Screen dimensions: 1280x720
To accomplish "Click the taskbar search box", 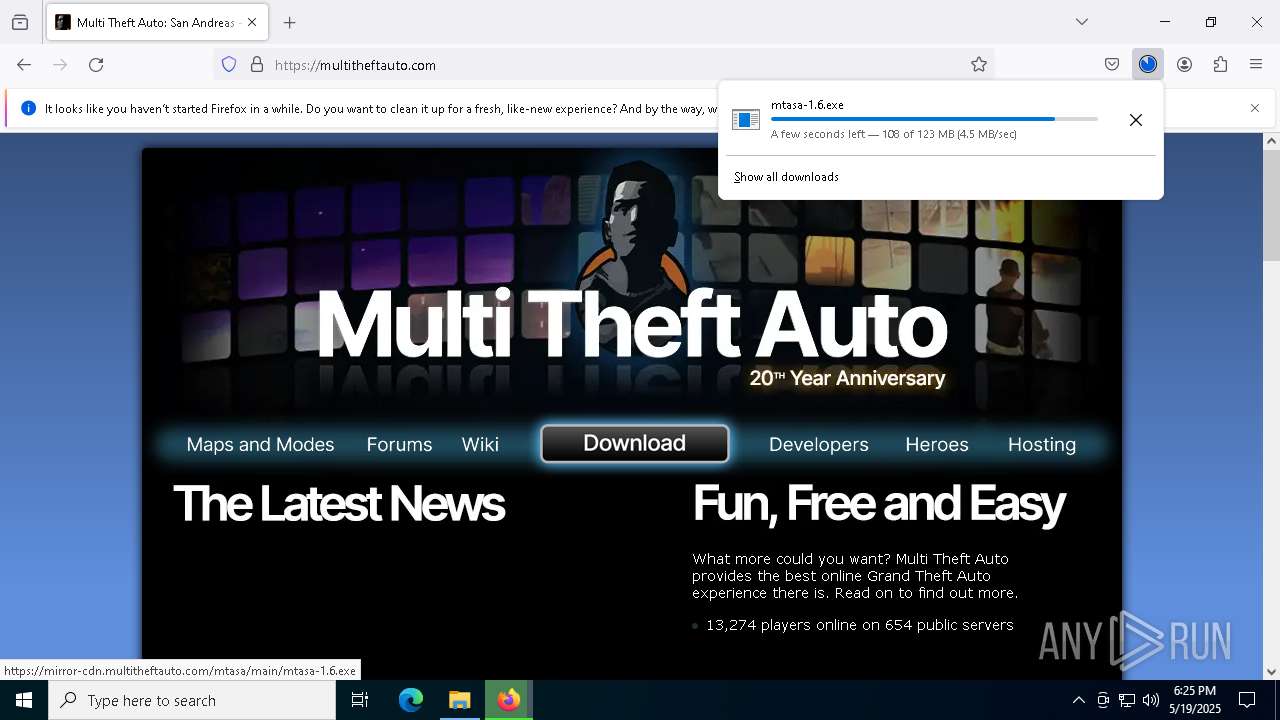I will point(192,700).
